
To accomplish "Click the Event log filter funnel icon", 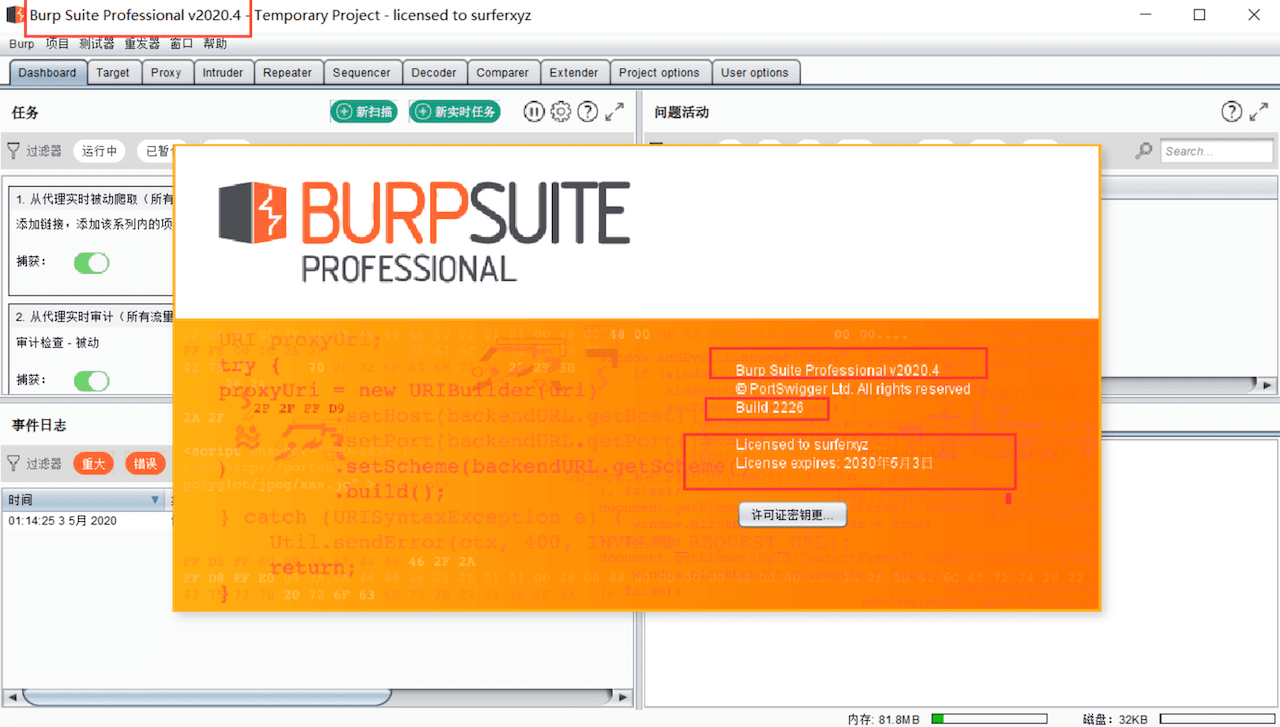I will click(x=14, y=463).
